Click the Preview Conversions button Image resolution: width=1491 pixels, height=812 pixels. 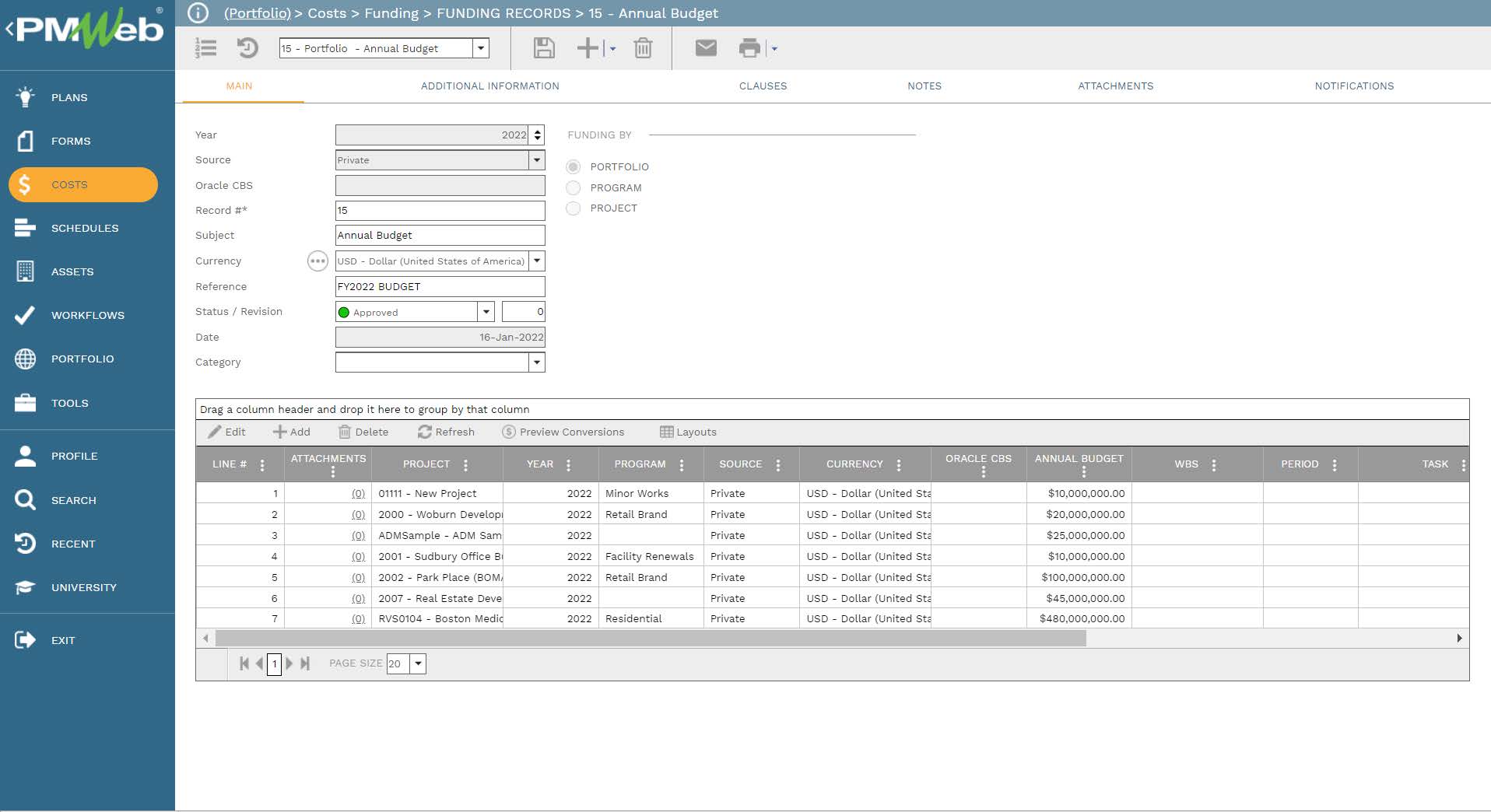coord(563,432)
